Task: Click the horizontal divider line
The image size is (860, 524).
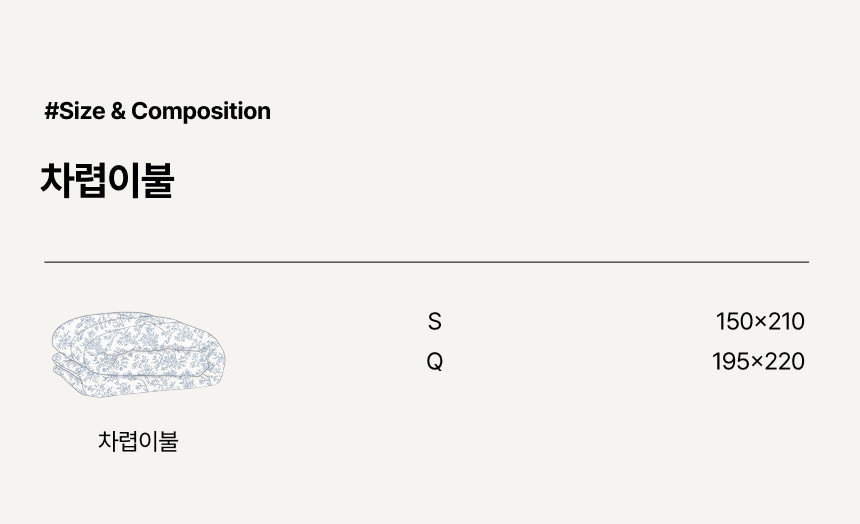Action: pyautogui.click(x=426, y=262)
